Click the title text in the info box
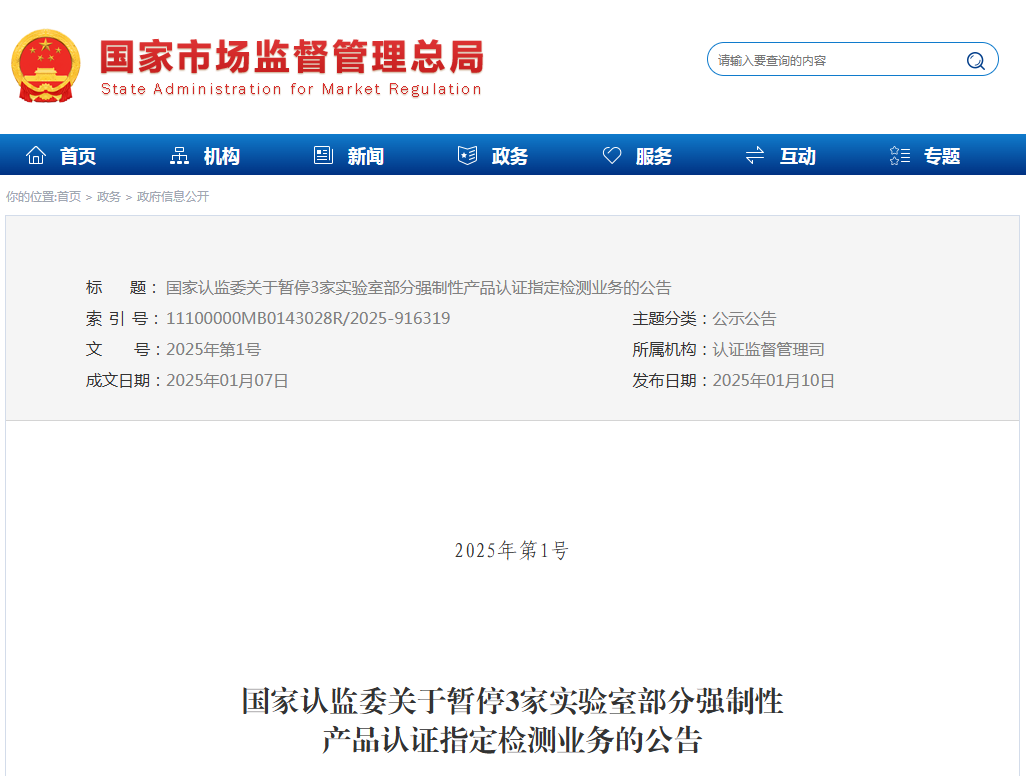Image resolution: width=1026 pixels, height=776 pixels. [419, 287]
